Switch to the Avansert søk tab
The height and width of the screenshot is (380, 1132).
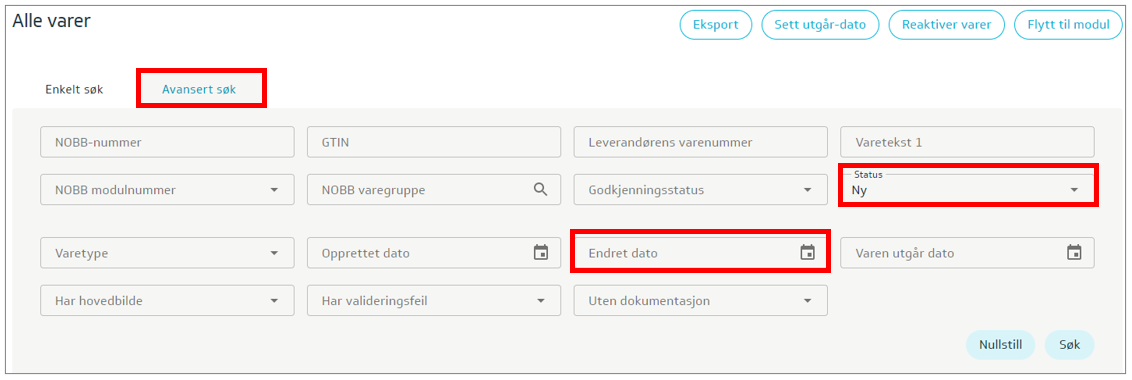199,90
